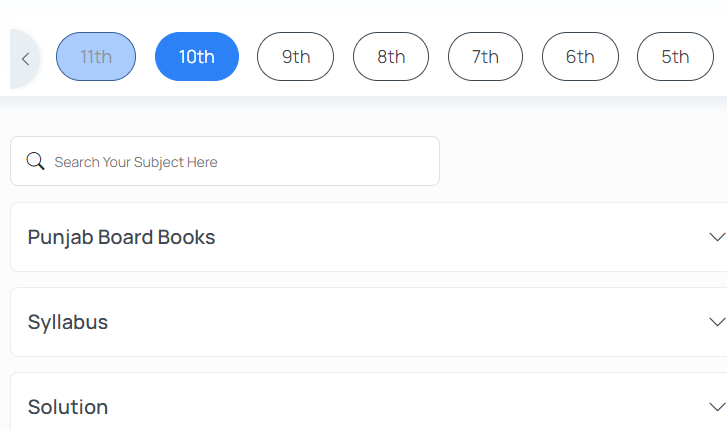Switch to the 8th class
This screenshot has width=727, height=430.
click(391, 57)
